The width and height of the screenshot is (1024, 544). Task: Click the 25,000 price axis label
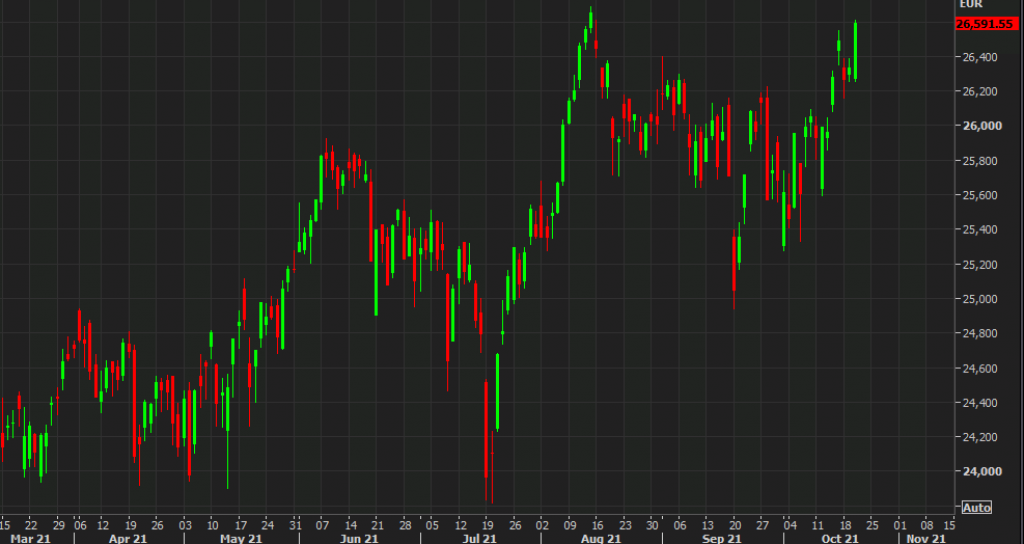[980, 299]
